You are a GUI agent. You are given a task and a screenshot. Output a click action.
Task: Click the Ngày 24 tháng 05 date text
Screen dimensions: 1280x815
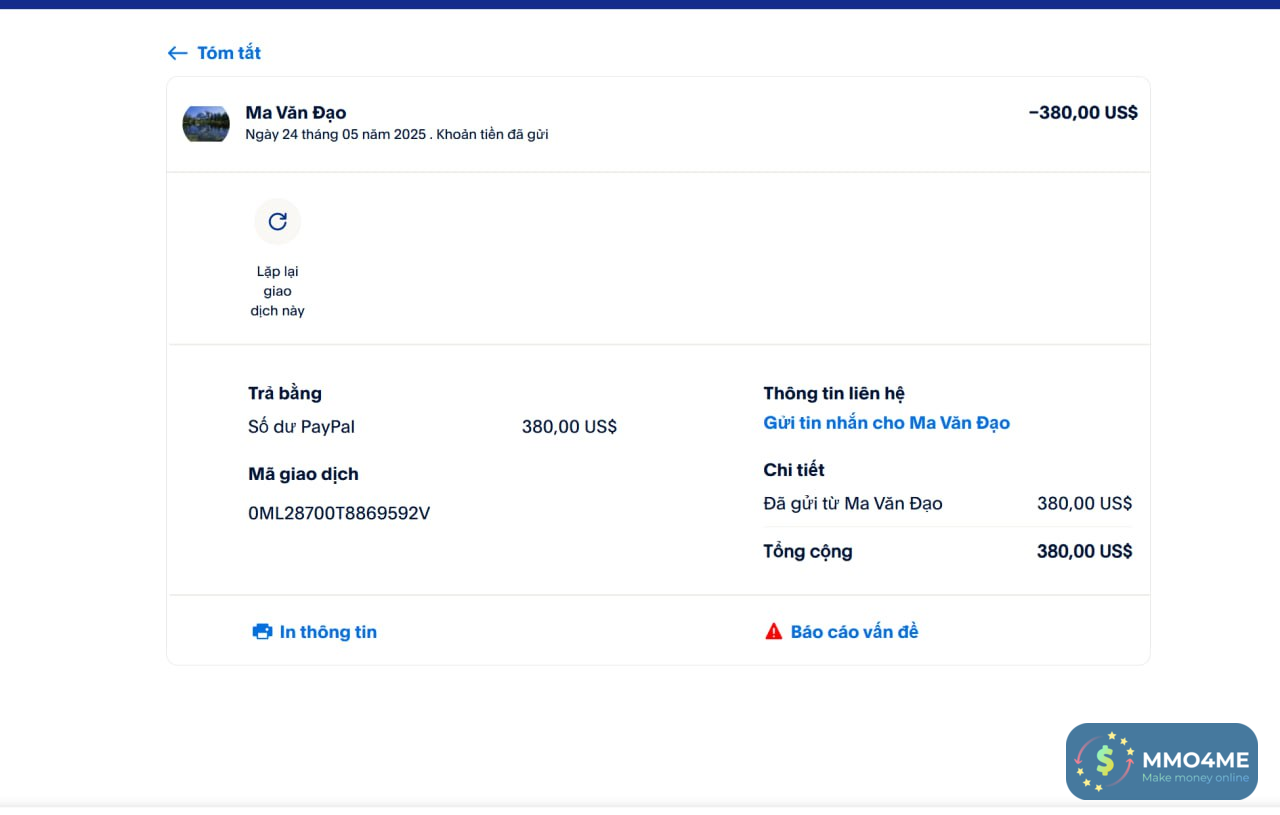pos(336,134)
